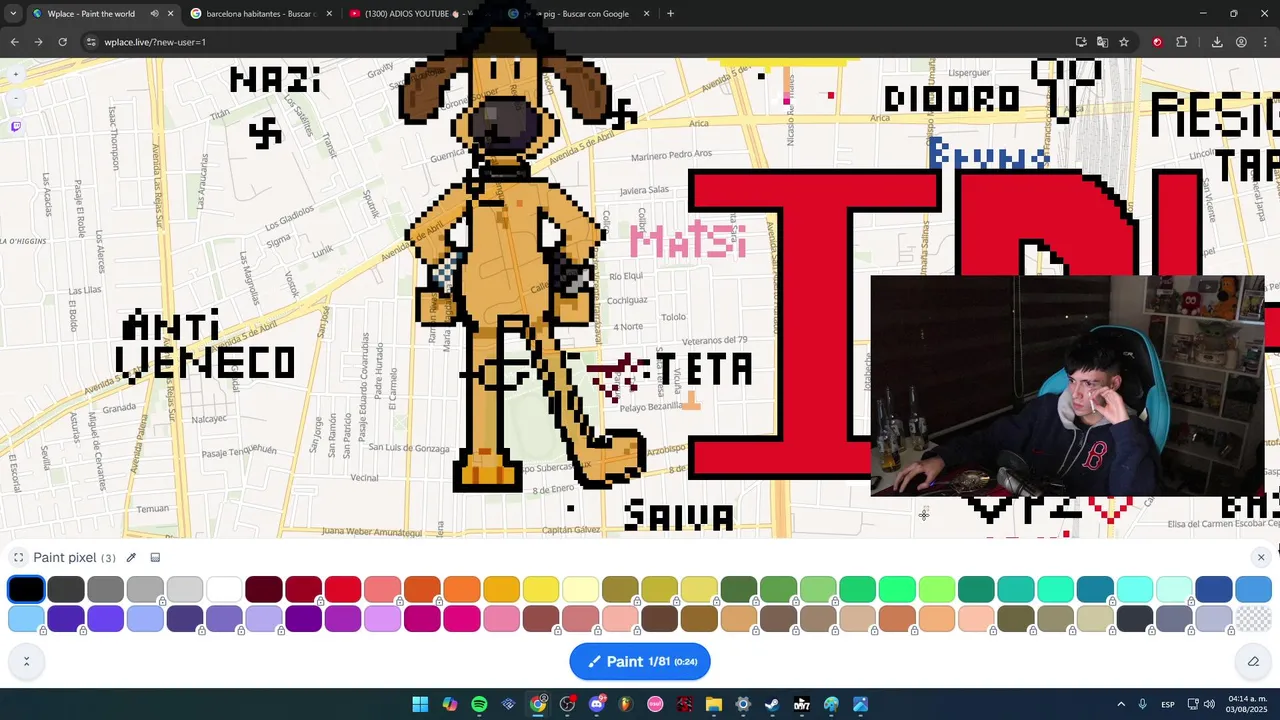Viewport: 1280px width, 720px height.
Task: Click the 'Javiera Salas' street label
Action: 644,190
